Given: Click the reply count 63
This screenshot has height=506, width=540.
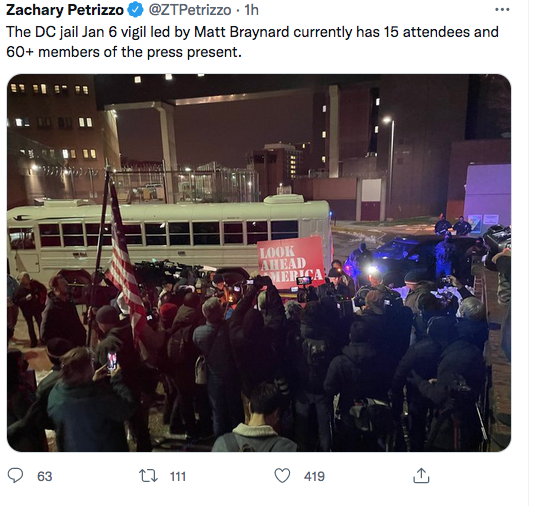Looking at the screenshot, I should click(44, 476).
